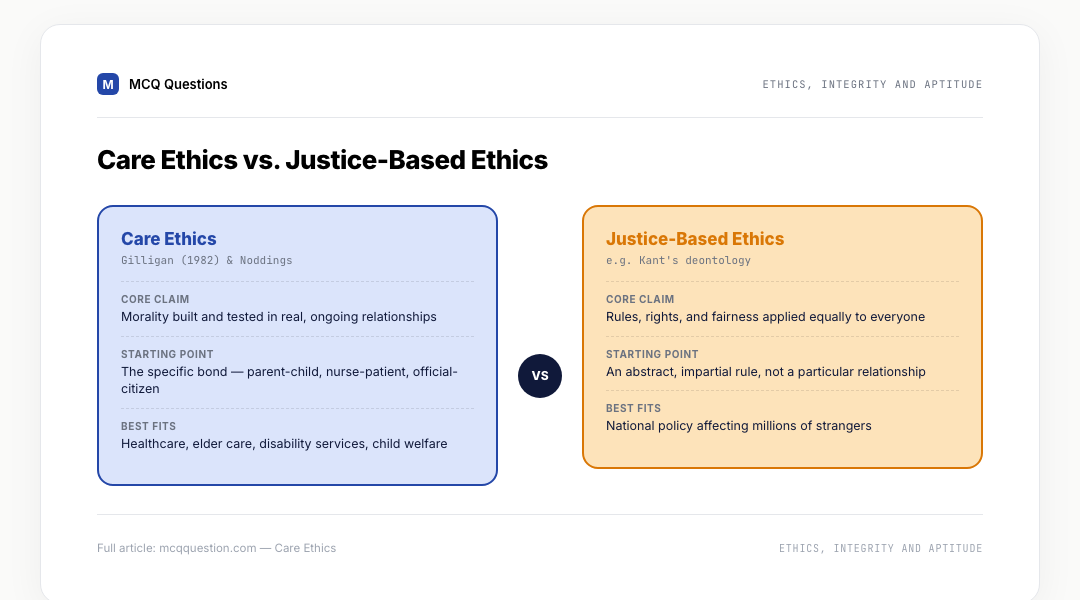Click the blue M logo icon
The width and height of the screenshot is (1080, 600).
(x=107, y=84)
